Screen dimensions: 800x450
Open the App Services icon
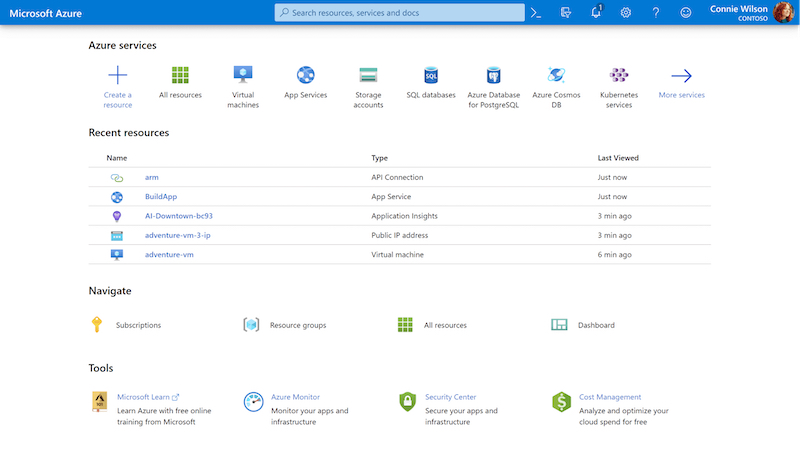pos(306,75)
